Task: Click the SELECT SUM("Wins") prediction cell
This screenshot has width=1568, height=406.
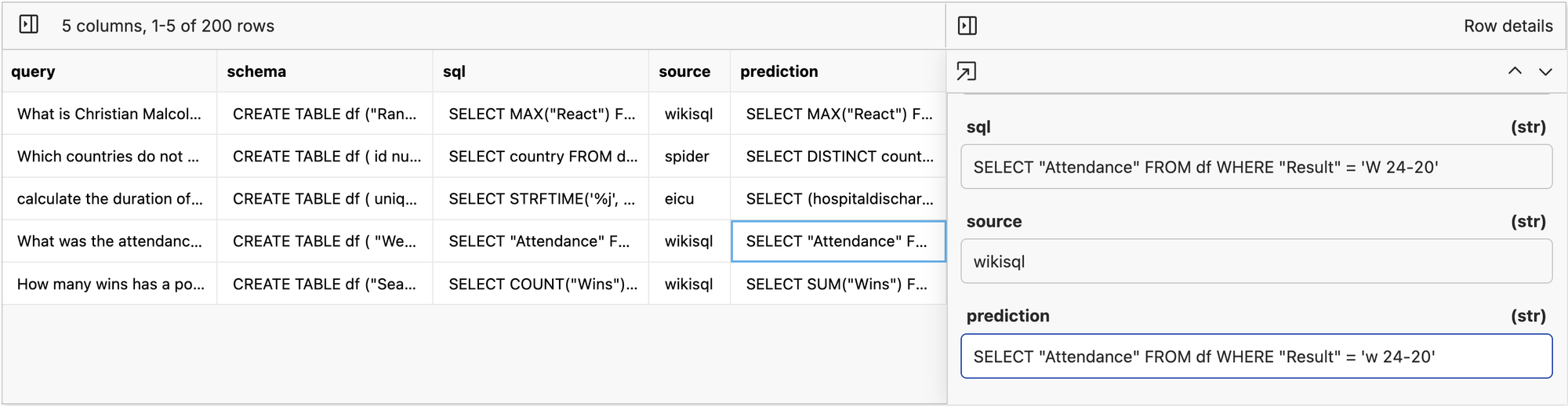Action: pyautogui.click(x=837, y=284)
